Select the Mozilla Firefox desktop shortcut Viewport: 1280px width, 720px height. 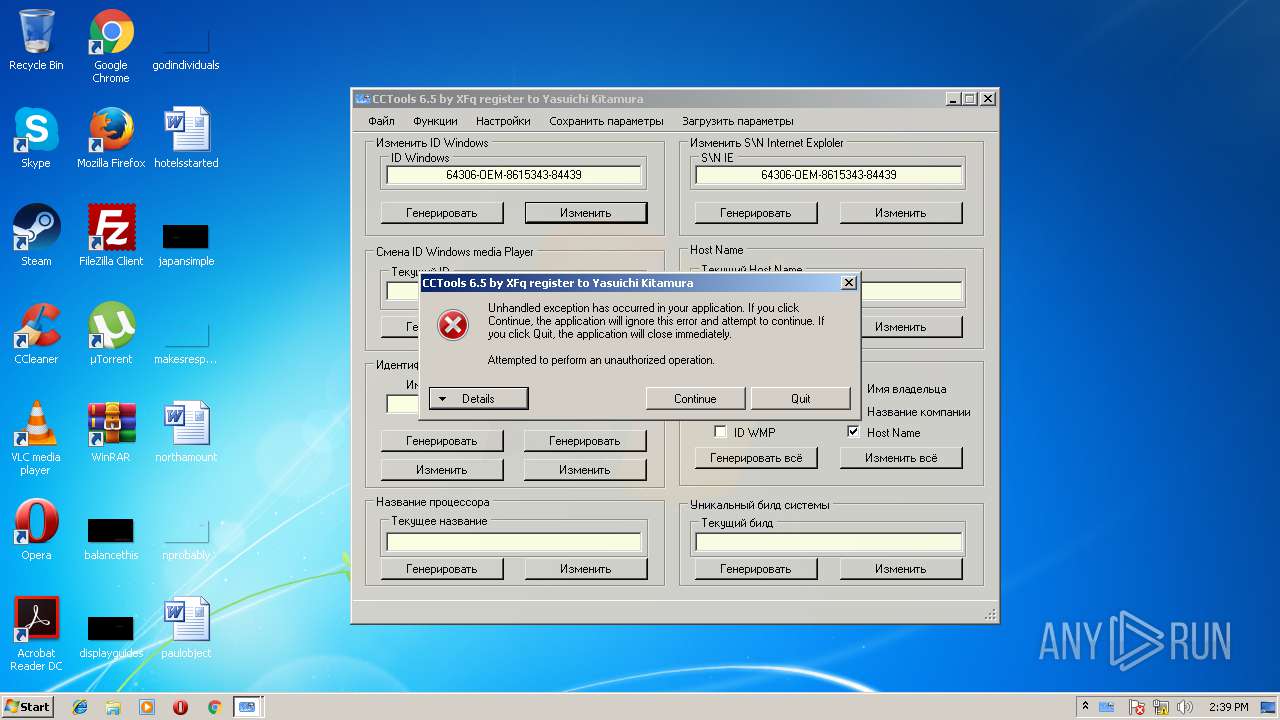click(x=111, y=138)
